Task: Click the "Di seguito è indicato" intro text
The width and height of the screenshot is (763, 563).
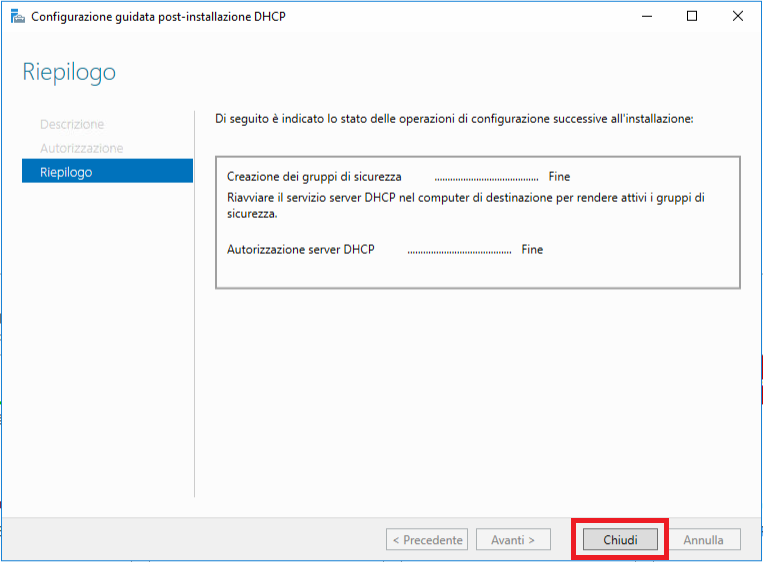Action: 454,119
